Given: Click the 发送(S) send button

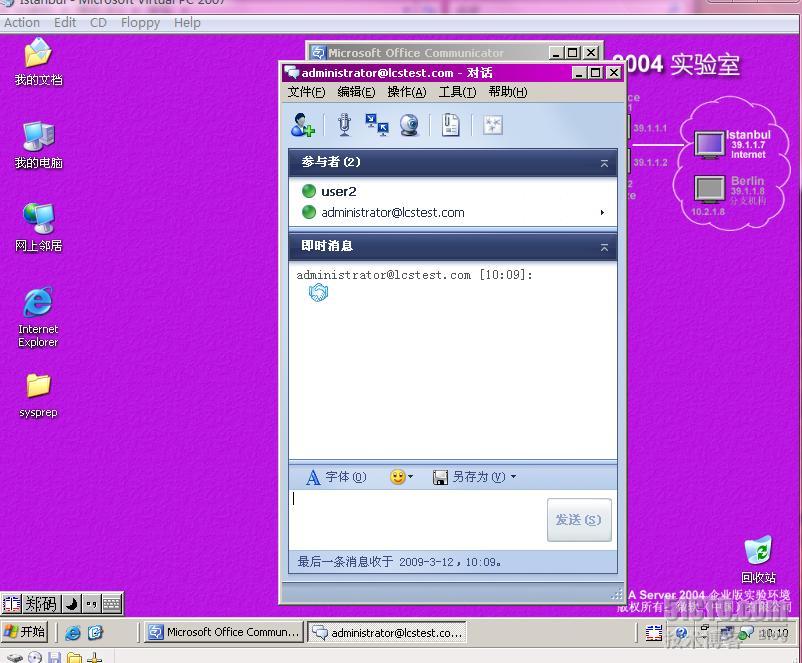Looking at the screenshot, I should tap(579, 520).
